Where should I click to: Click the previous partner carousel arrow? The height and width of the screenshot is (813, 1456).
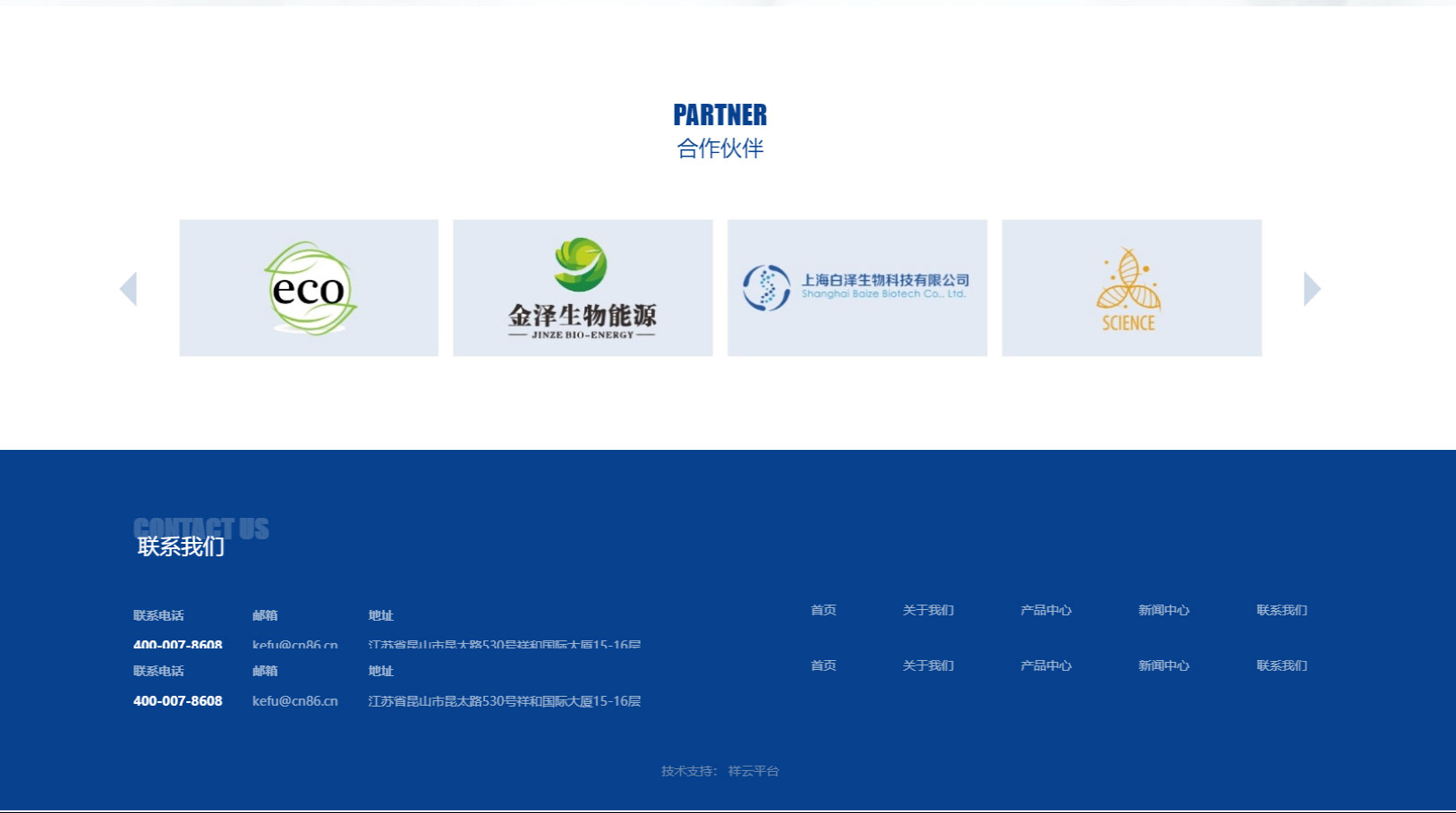pos(128,289)
